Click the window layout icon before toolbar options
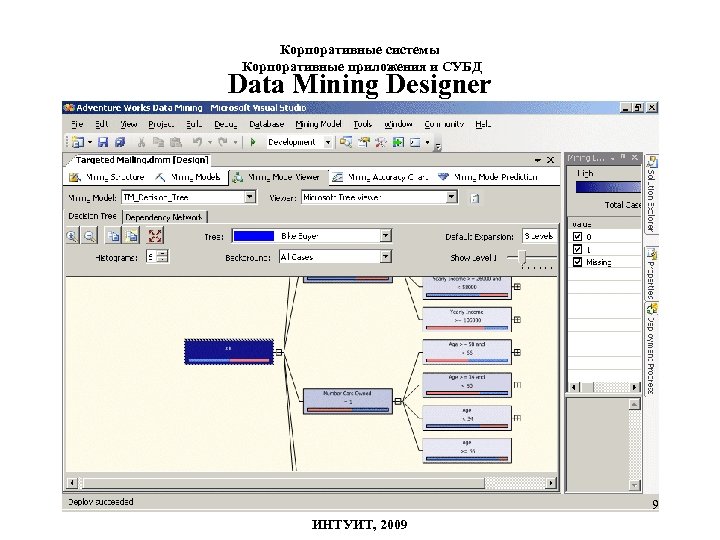 click(415, 142)
